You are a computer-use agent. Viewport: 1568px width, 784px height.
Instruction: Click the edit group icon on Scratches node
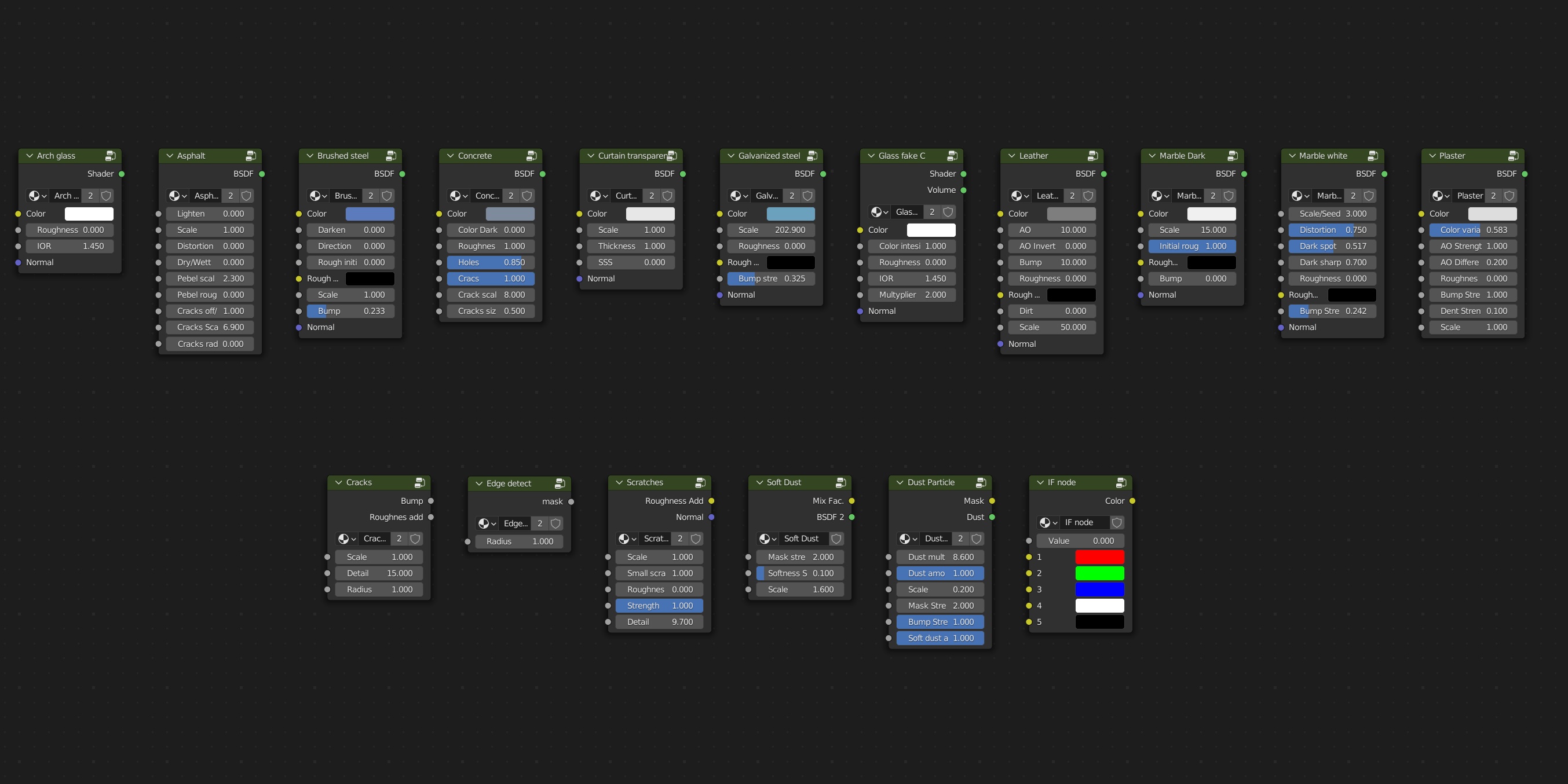click(x=700, y=482)
